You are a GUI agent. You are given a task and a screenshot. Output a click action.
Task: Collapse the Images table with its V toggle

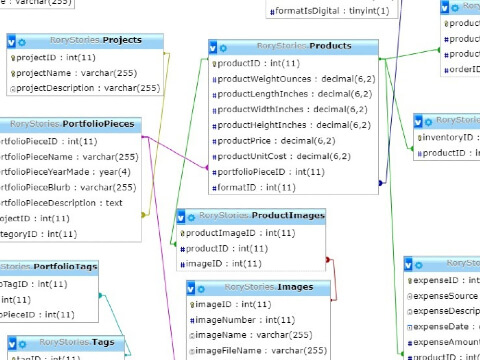(x=191, y=289)
